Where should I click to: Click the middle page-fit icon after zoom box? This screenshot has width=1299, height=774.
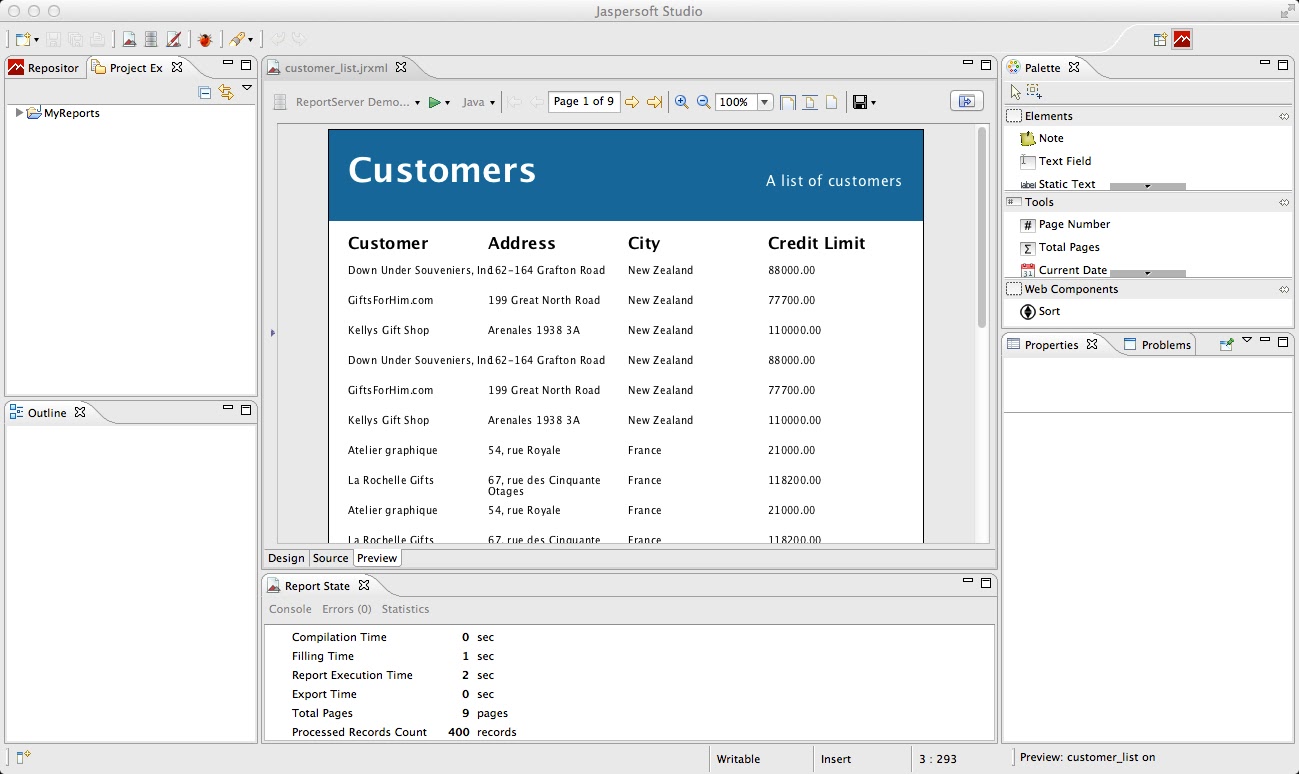click(810, 102)
